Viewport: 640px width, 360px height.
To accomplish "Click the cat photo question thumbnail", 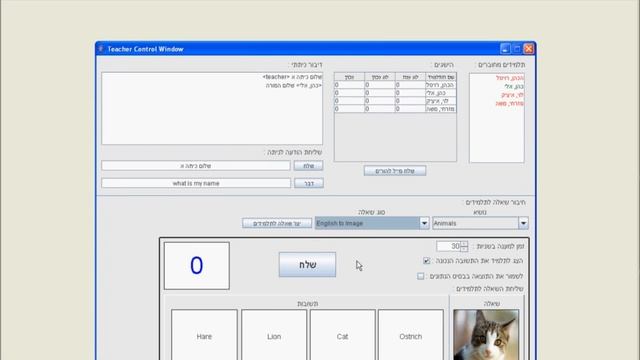I will [486, 335].
